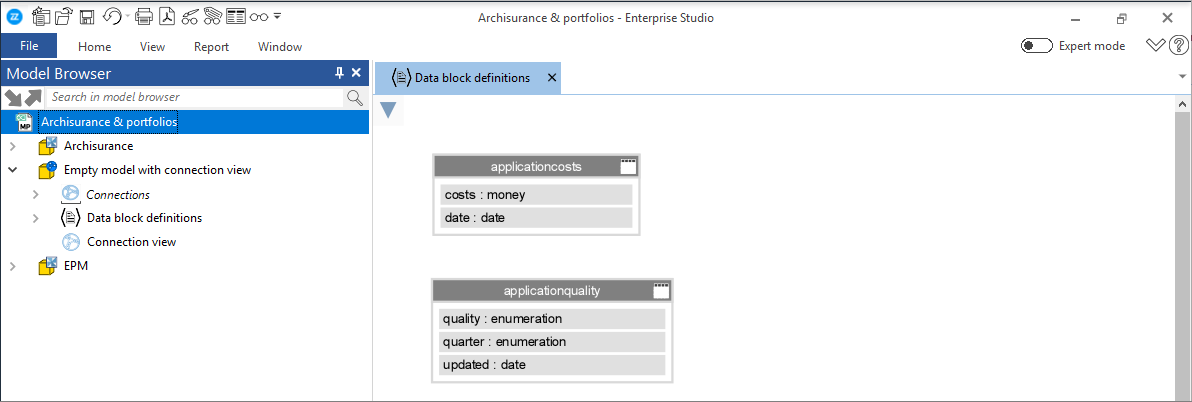Click the Print icon in quick toolbar
The image size is (1192, 402).
pos(144,16)
